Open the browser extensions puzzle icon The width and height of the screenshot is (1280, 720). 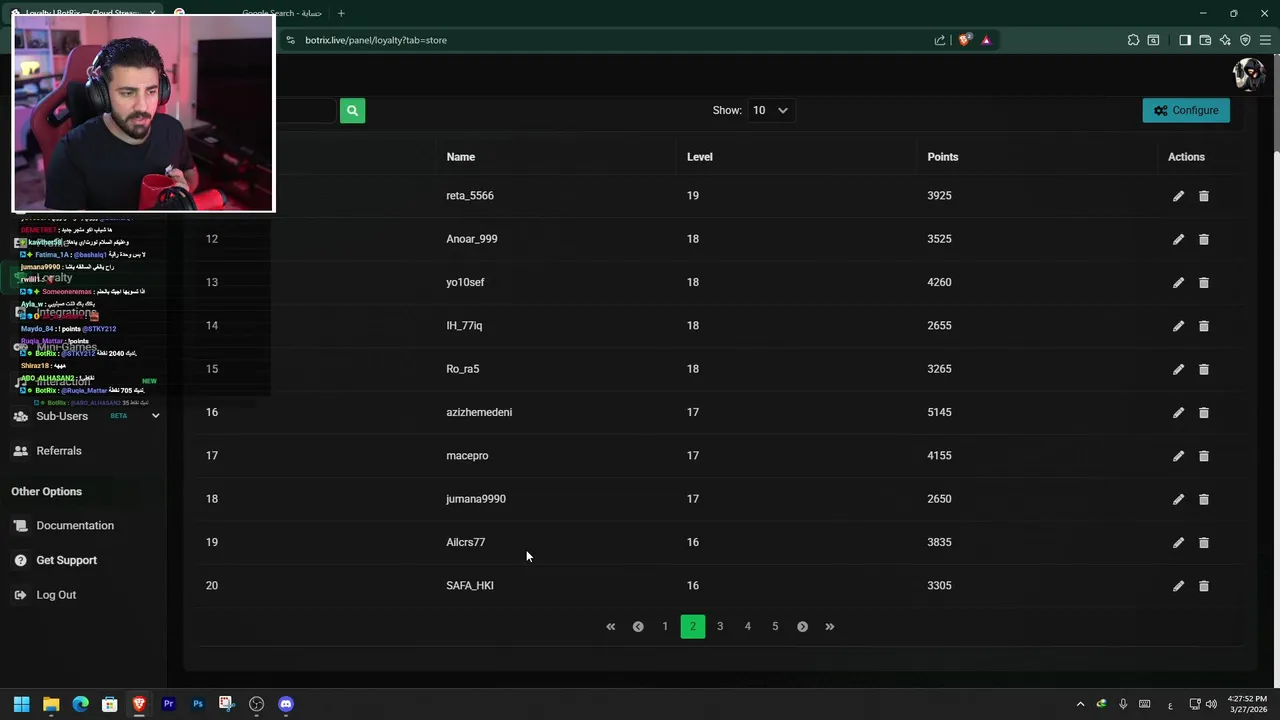click(x=1133, y=40)
